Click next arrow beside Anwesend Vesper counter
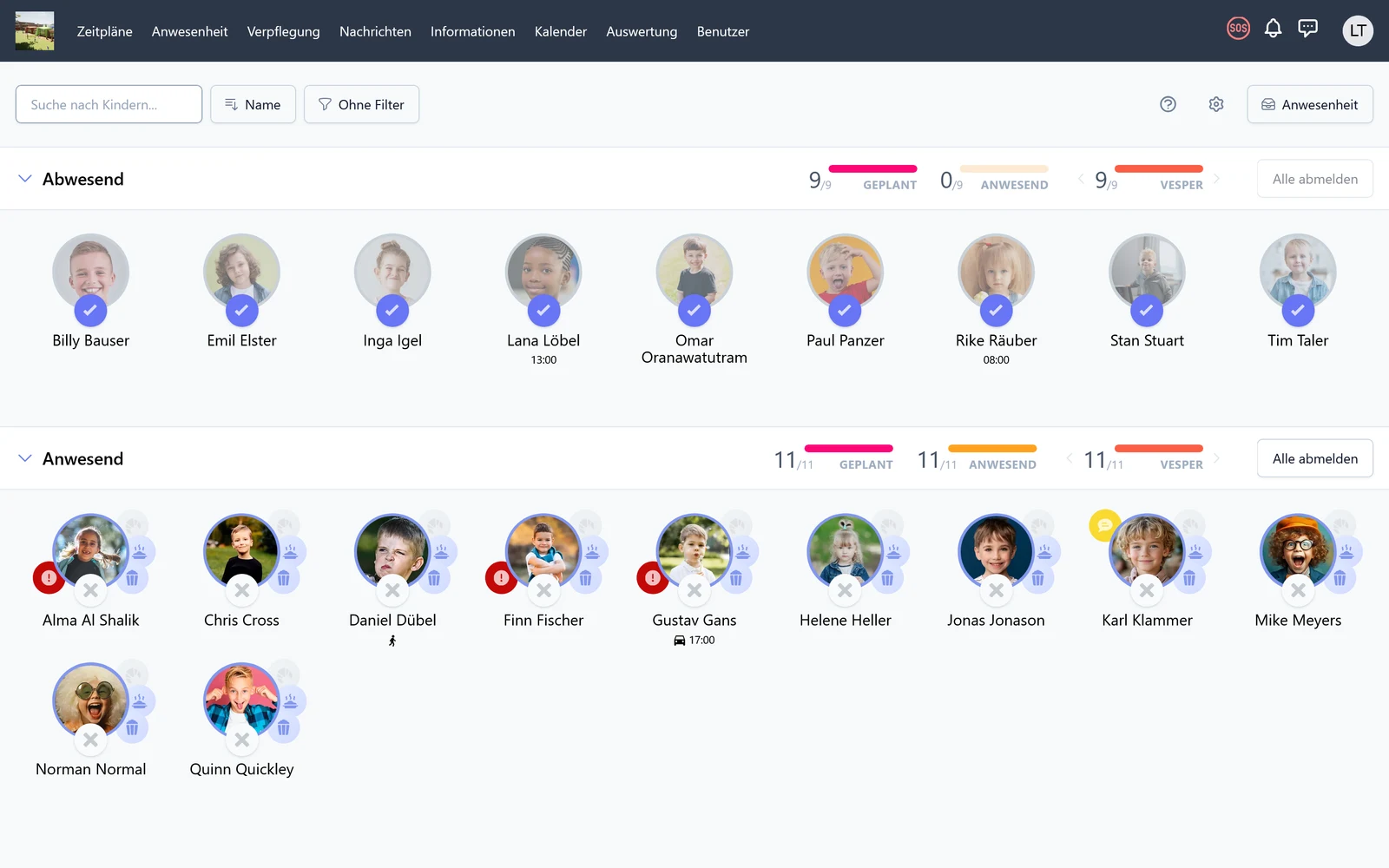The image size is (1389, 868). (1216, 458)
